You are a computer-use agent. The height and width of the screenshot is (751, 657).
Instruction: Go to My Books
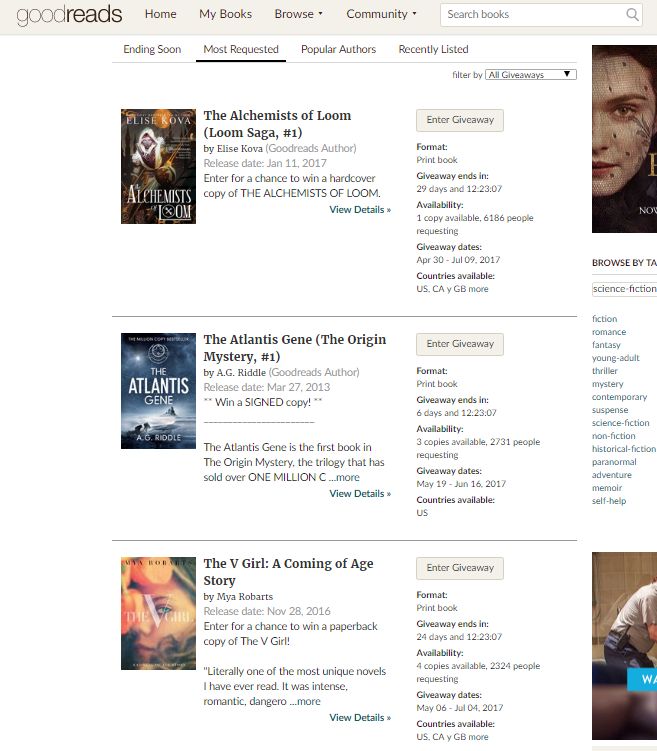tap(225, 14)
